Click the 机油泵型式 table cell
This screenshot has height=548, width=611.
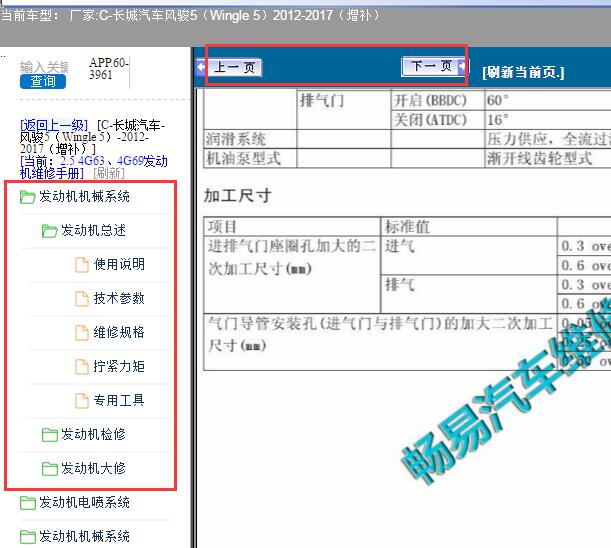point(250,158)
